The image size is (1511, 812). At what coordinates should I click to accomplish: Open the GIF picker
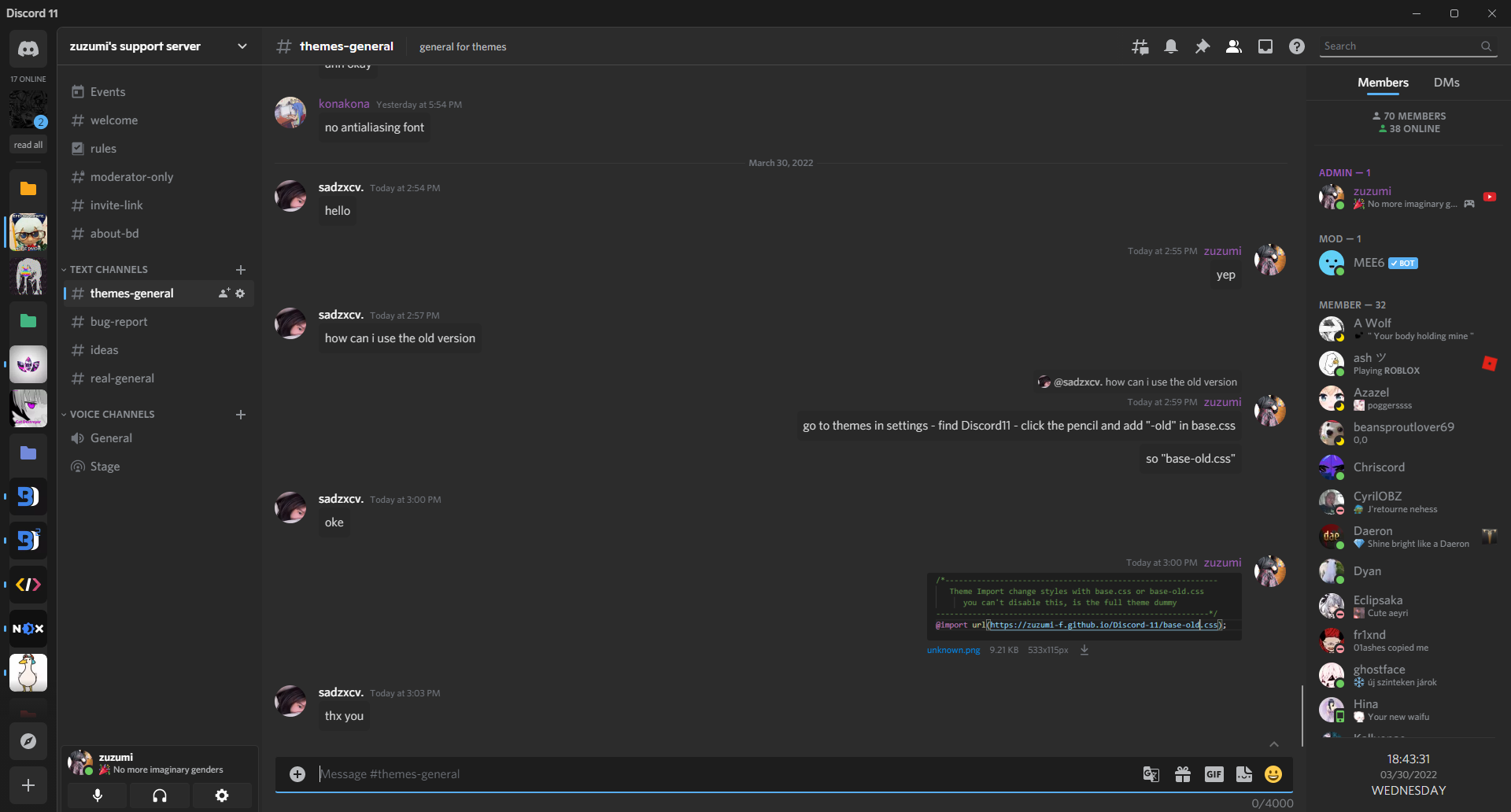1214,774
